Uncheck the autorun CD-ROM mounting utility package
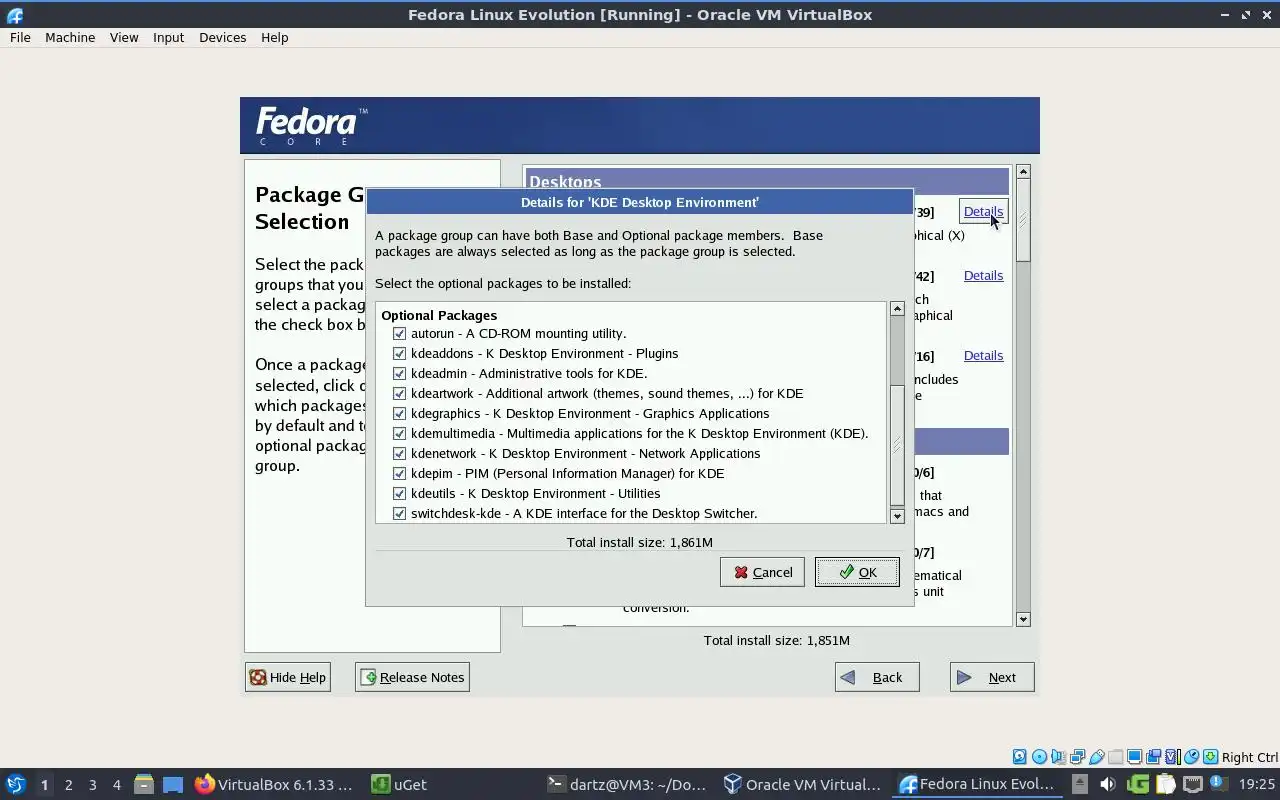The width and height of the screenshot is (1280, 800). point(400,333)
